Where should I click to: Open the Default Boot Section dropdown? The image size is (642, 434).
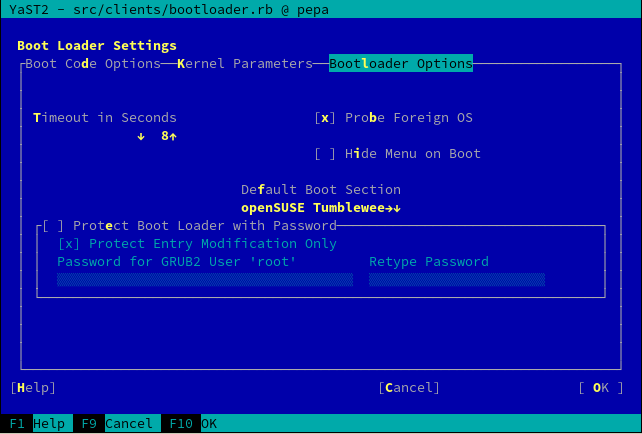point(320,208)
